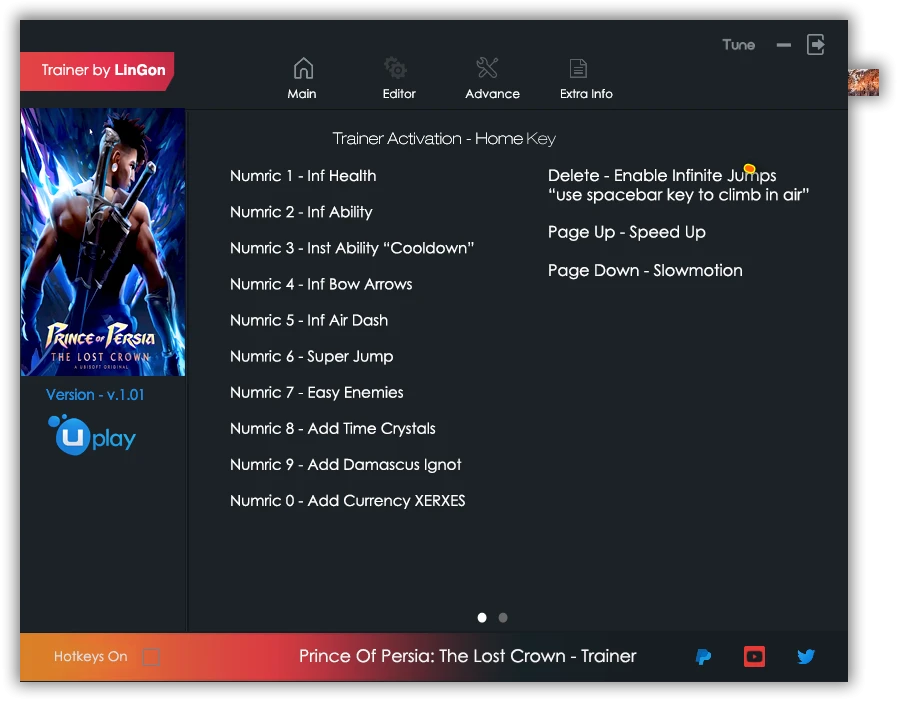Open the Twitter bird icon
The image size is (899, 702).
pyautogui.click(x=806, y=657)
